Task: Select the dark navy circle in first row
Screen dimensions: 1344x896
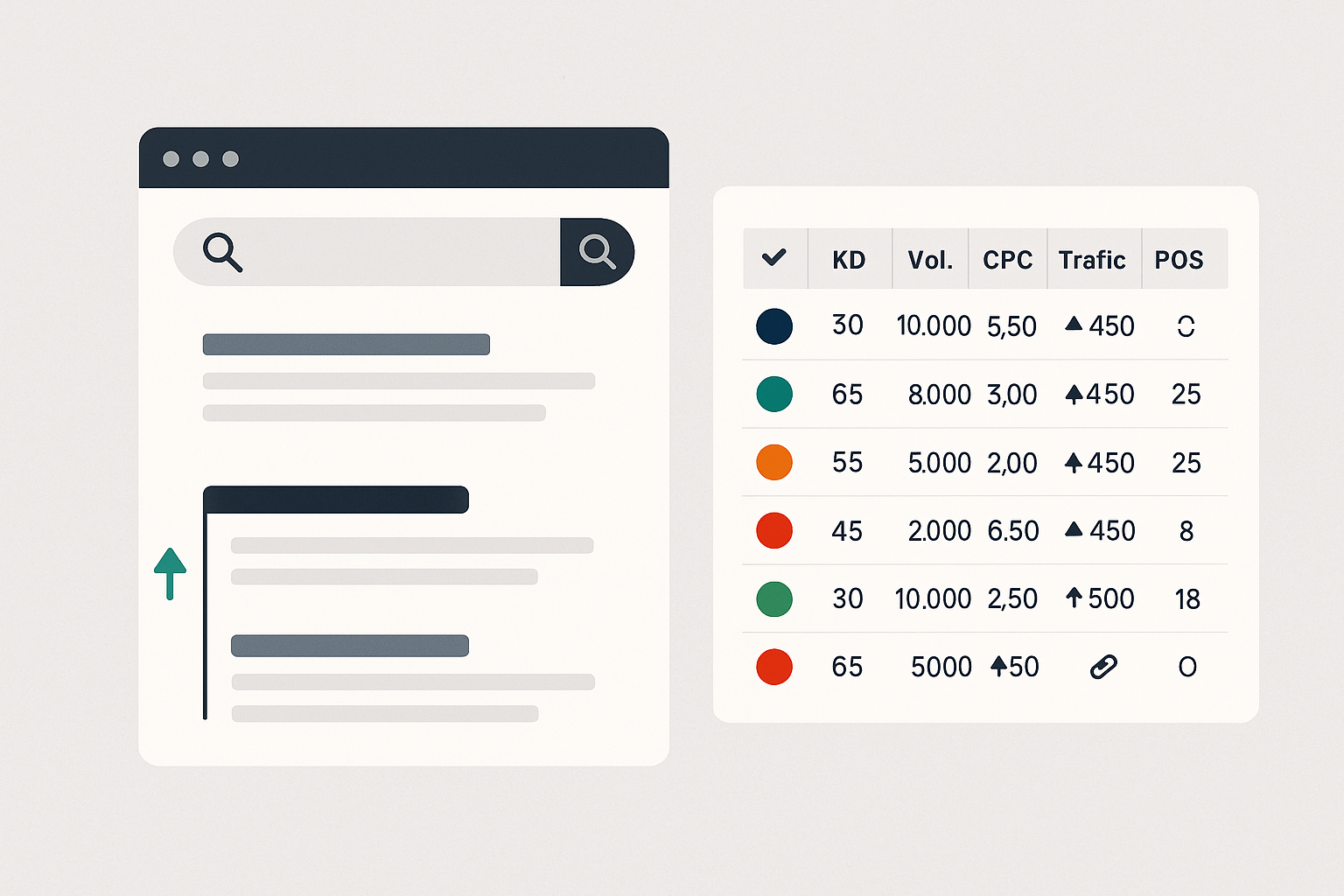Action: 774,326
